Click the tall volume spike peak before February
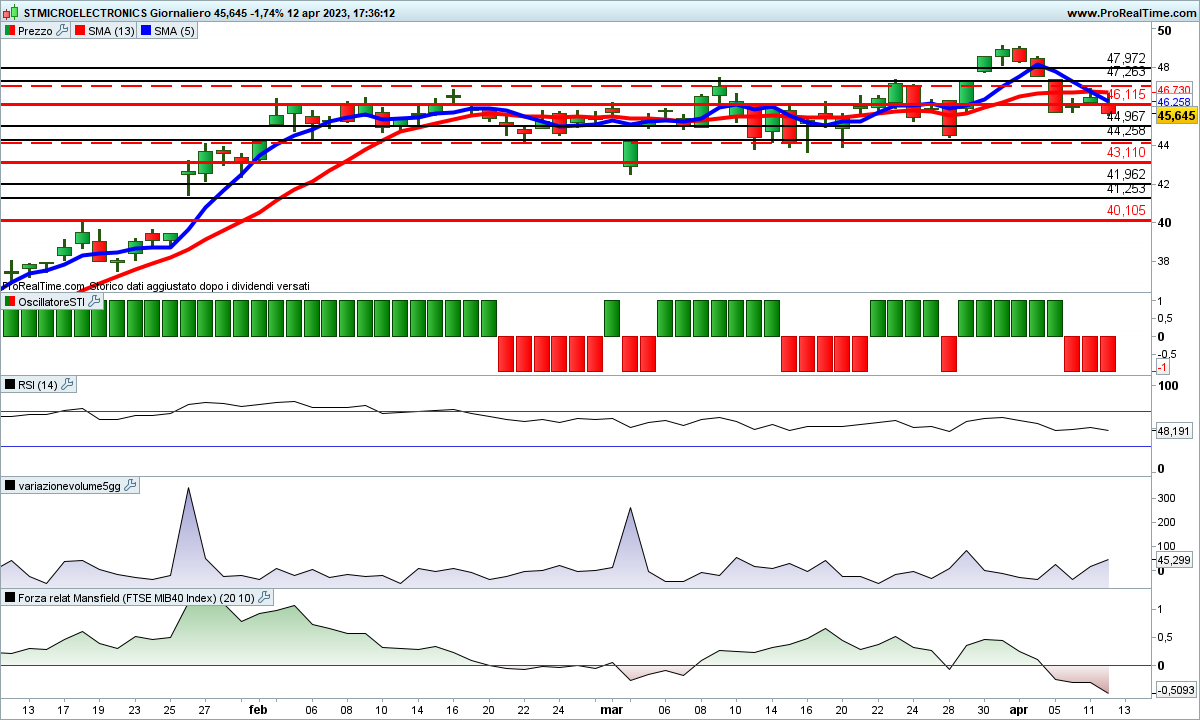The image size is (1200, 720). (x=187, y=489)
